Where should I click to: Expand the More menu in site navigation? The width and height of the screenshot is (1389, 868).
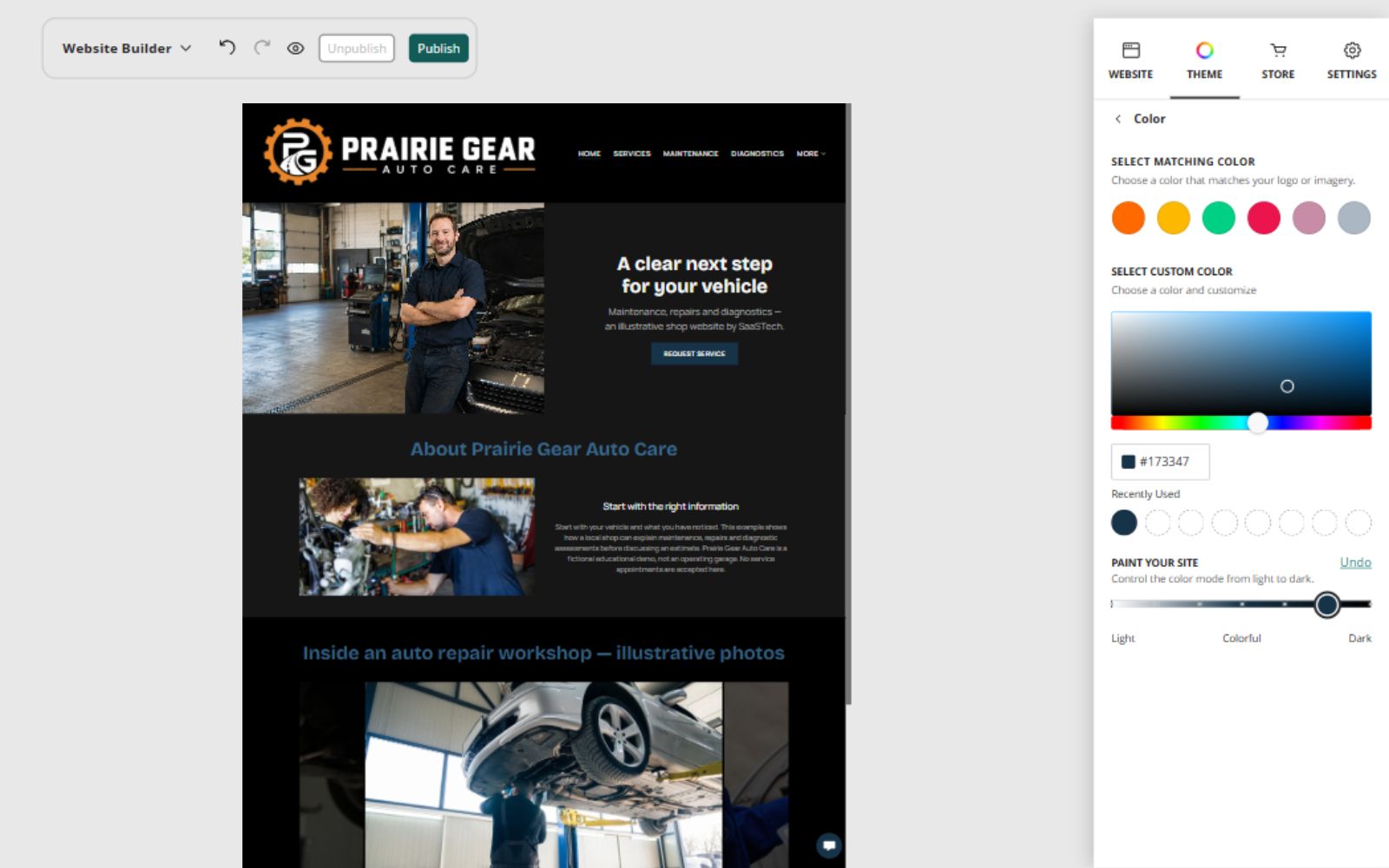coord(811,154)
